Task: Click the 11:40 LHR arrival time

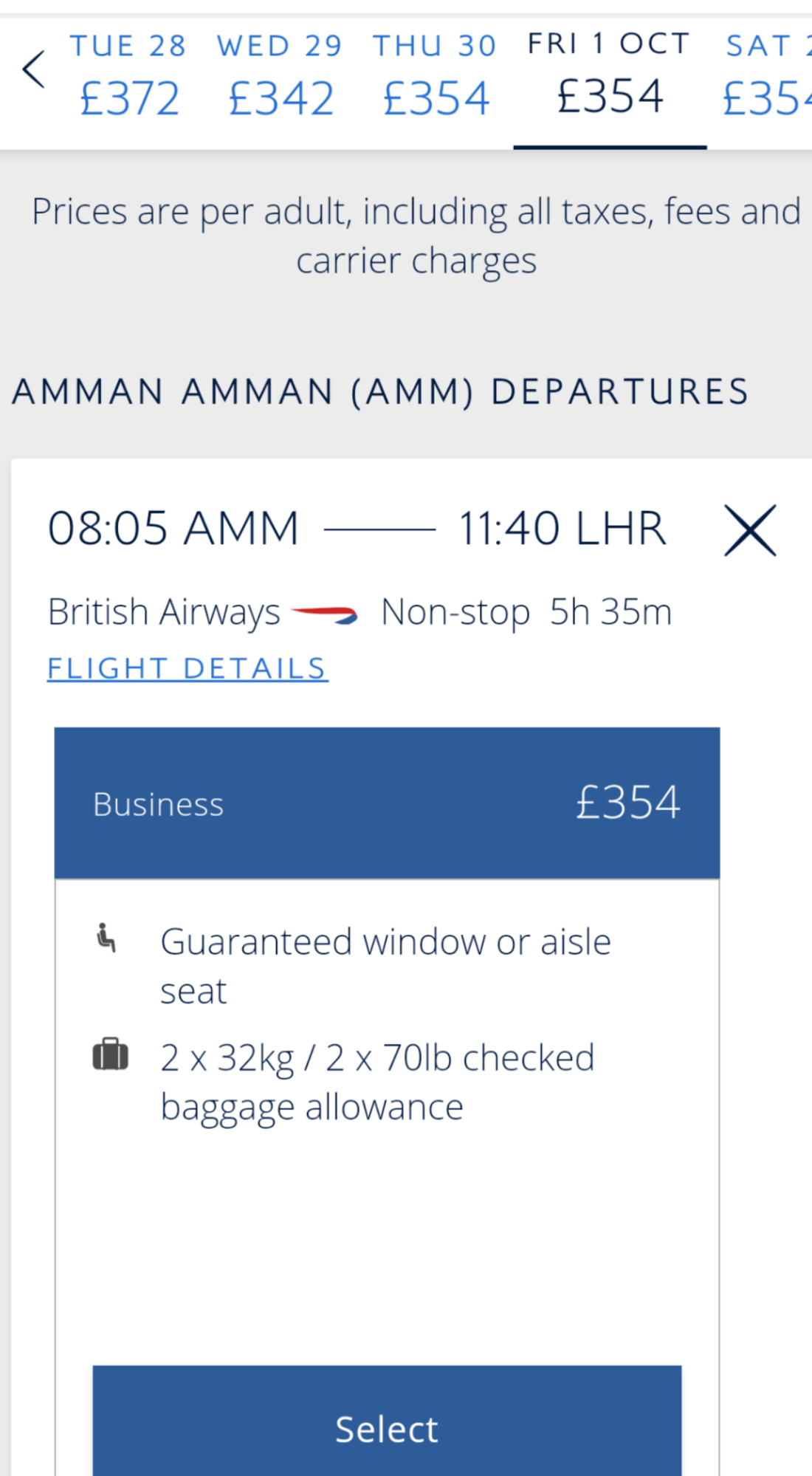Action: pyautogui.click(x=562, y=529)
